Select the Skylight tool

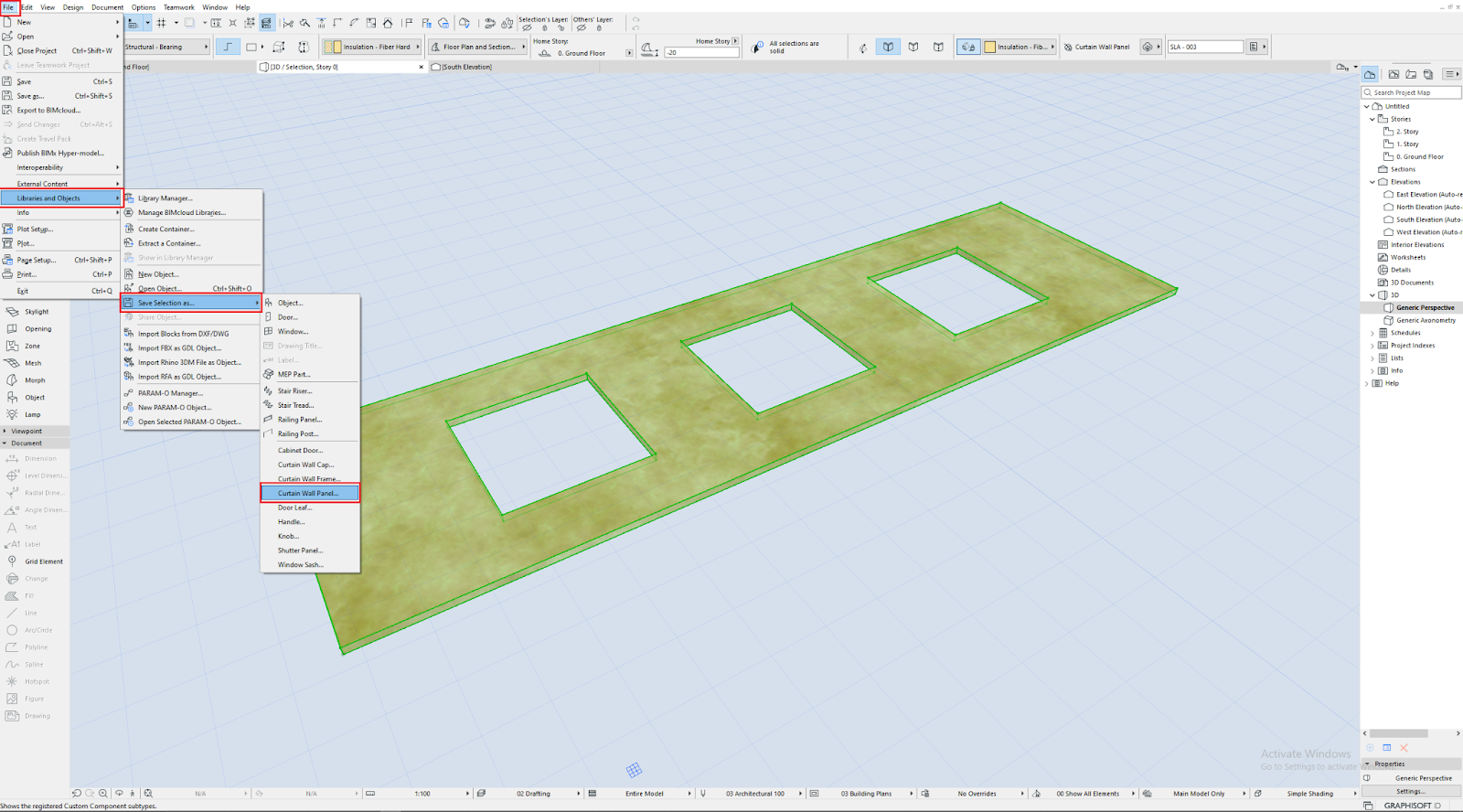[x=35, y=312]
